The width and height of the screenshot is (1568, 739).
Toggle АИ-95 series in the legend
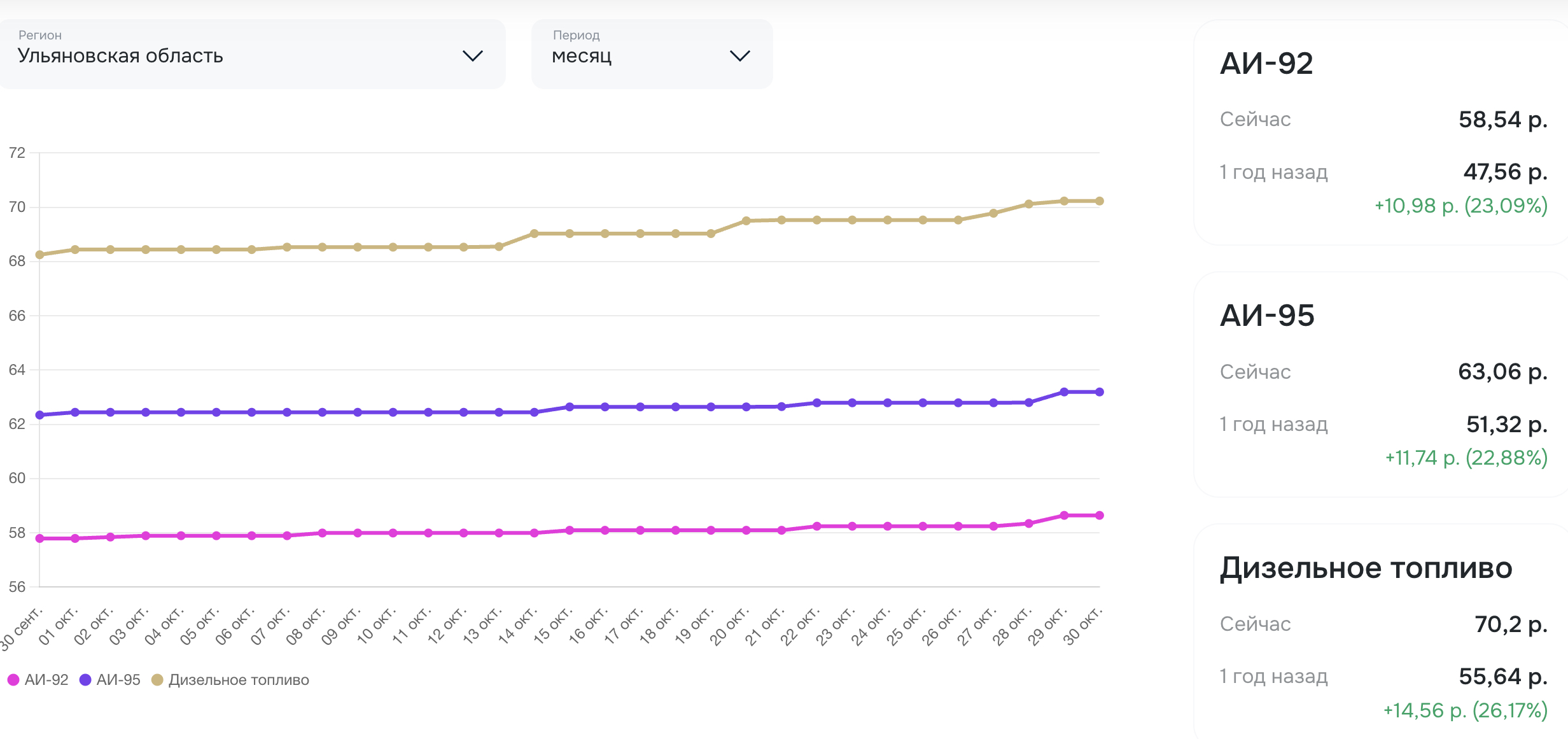[118, 680]
